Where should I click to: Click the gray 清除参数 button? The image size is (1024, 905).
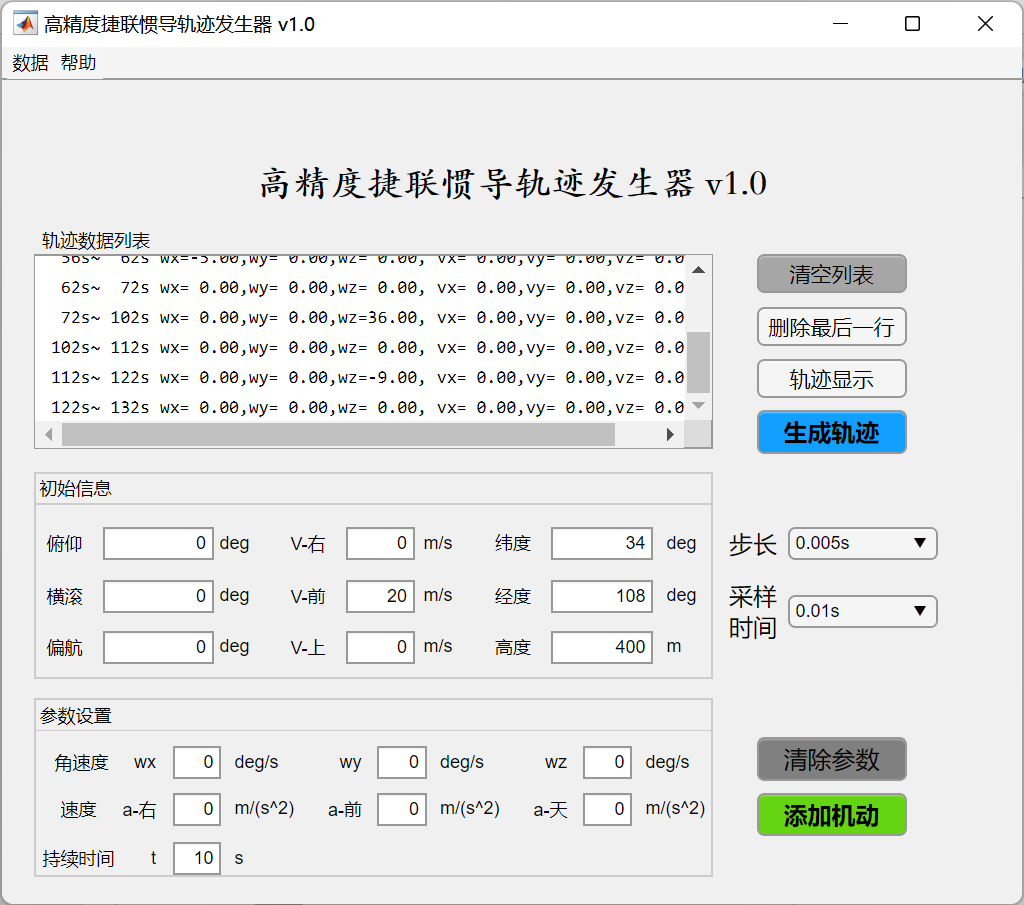[x=831, y=759]
